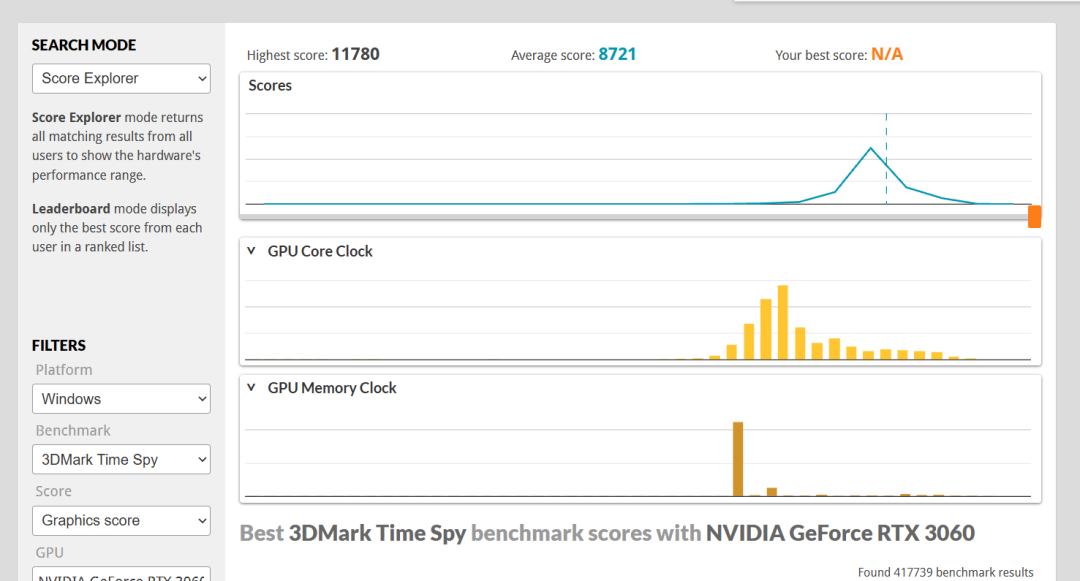Click the tallest GPU Memory Clock bar
This screenshot has height=581, width=1080.
(x=738, y=458)
